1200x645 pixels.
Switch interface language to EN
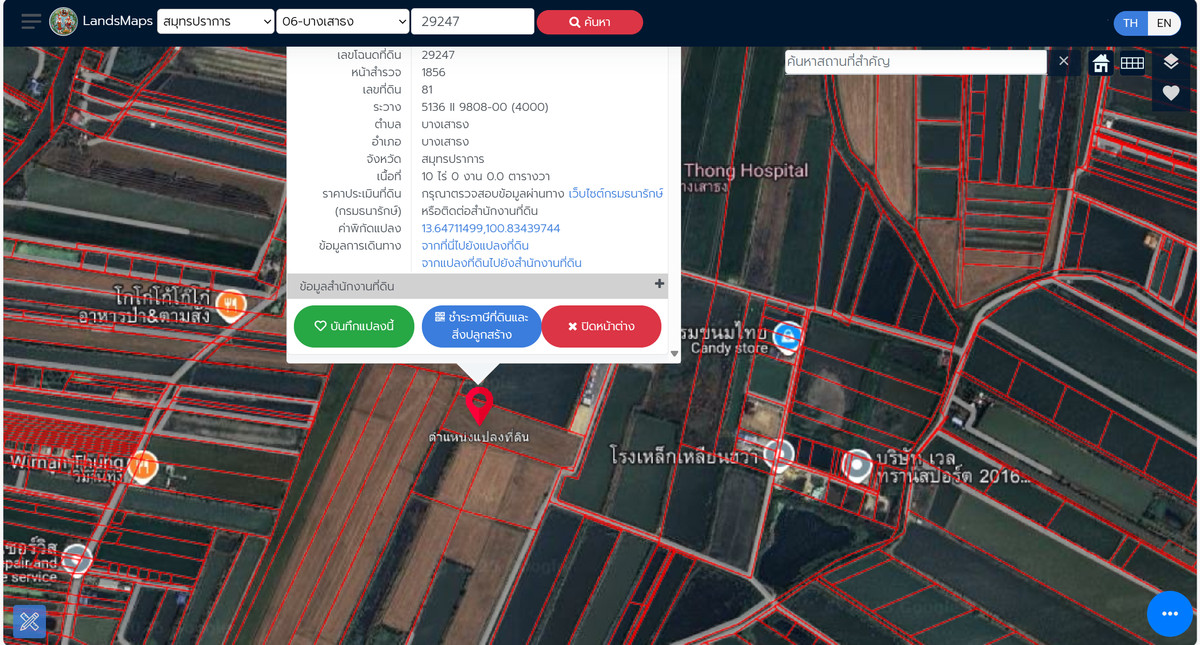1165,21
